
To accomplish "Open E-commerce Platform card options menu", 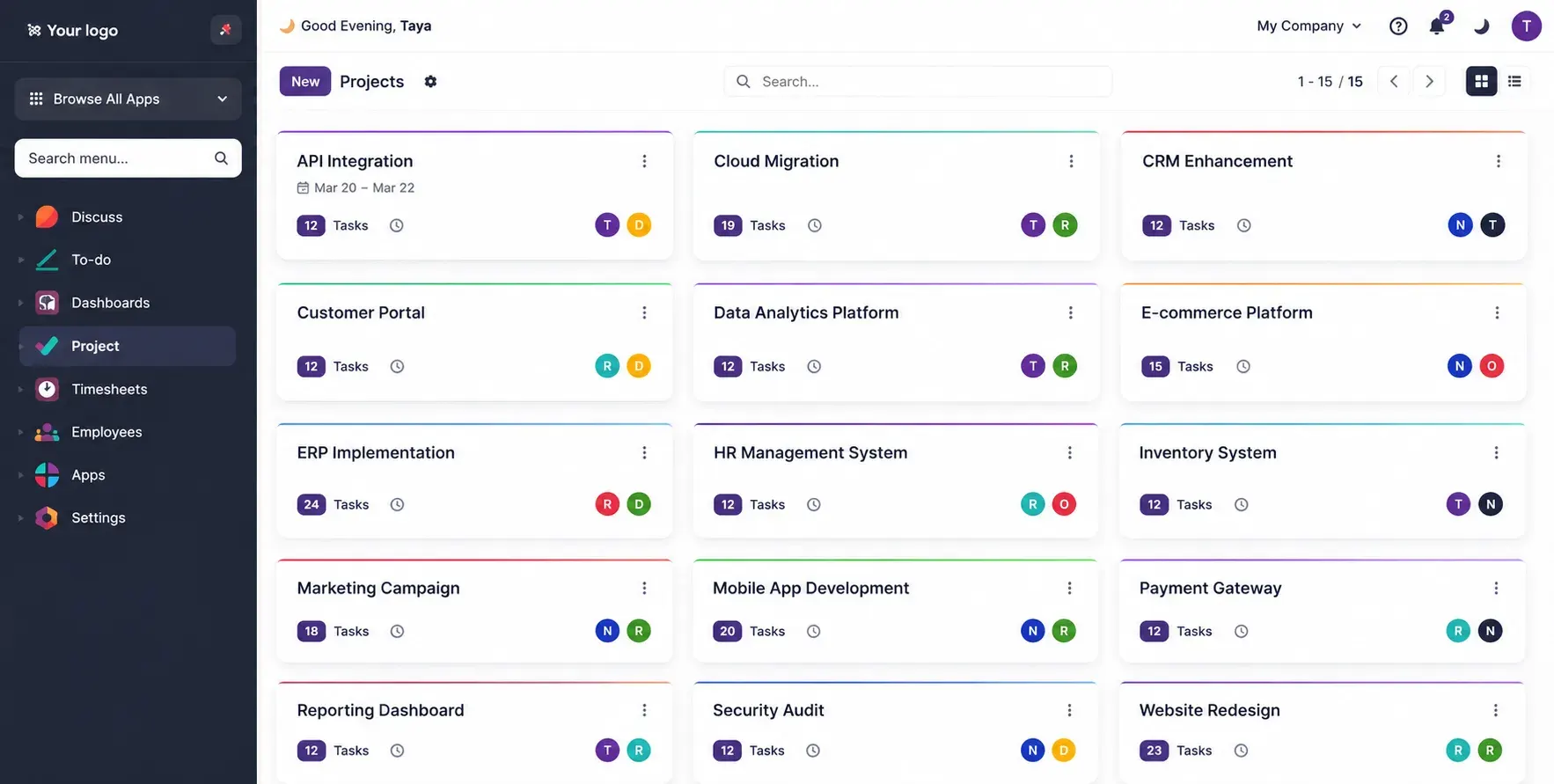I will point(1497,312).
